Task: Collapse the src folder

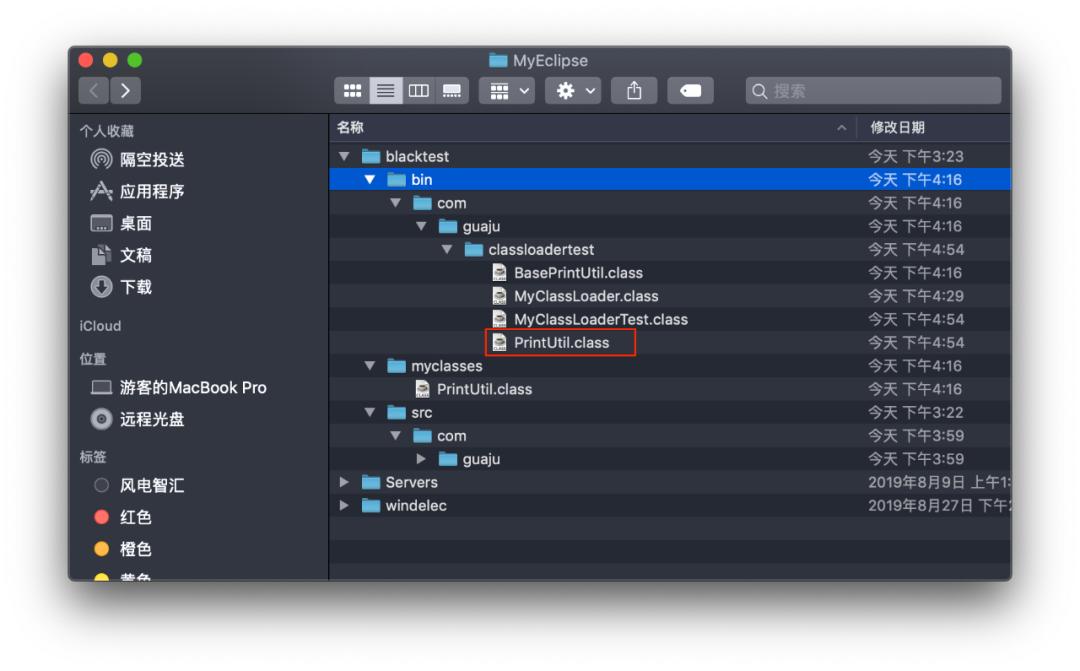Action: pyautogui.click(x=370, y=413)
